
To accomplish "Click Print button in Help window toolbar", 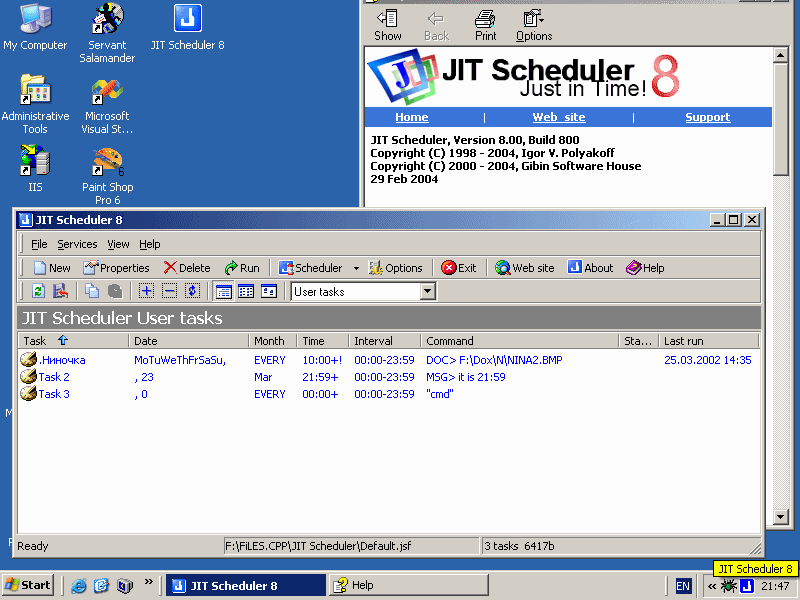I will (x=485, y=26).
